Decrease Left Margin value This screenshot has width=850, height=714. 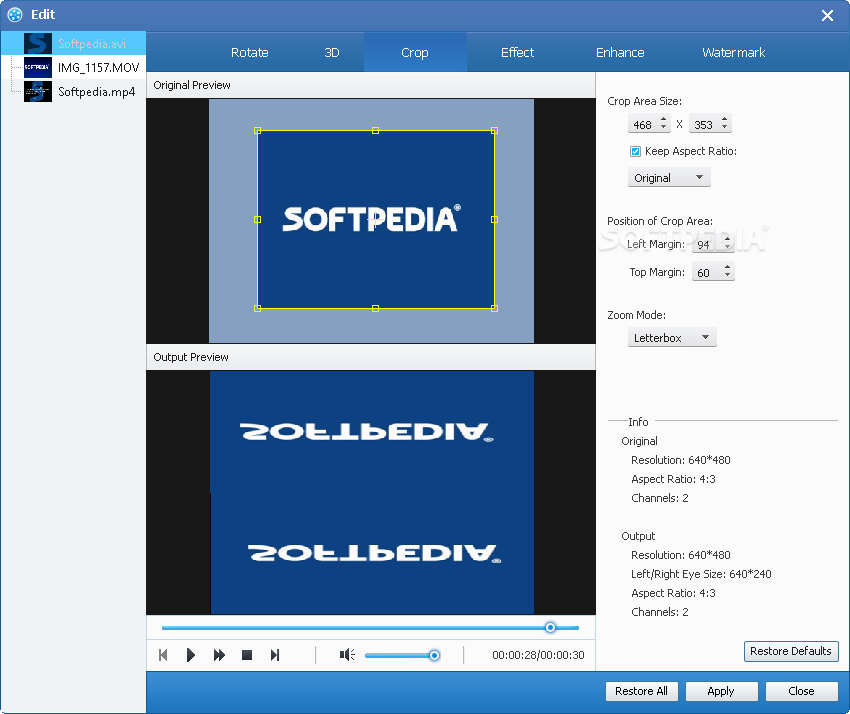click(727, 248)
